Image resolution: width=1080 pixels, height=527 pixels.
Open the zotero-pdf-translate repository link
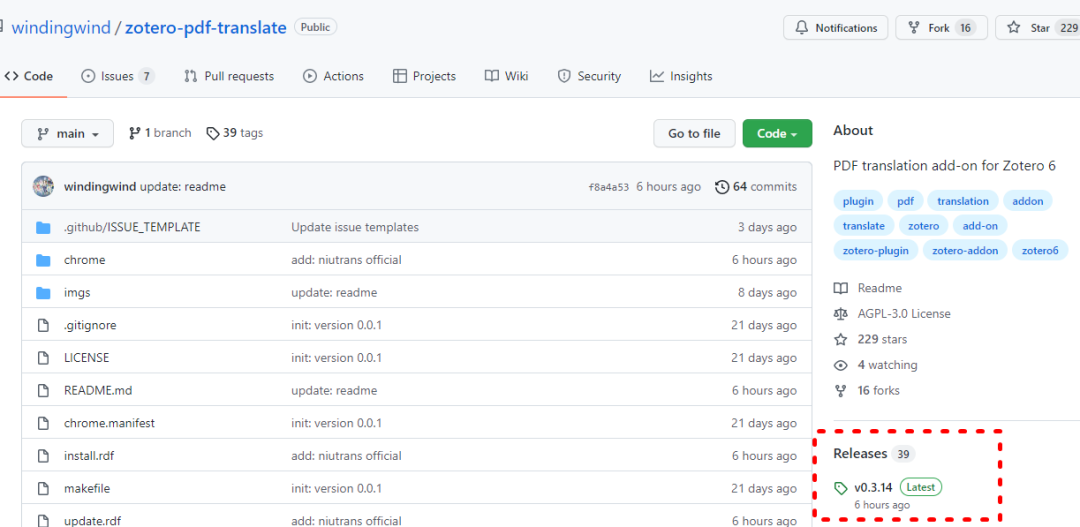(x=205, y=28)
